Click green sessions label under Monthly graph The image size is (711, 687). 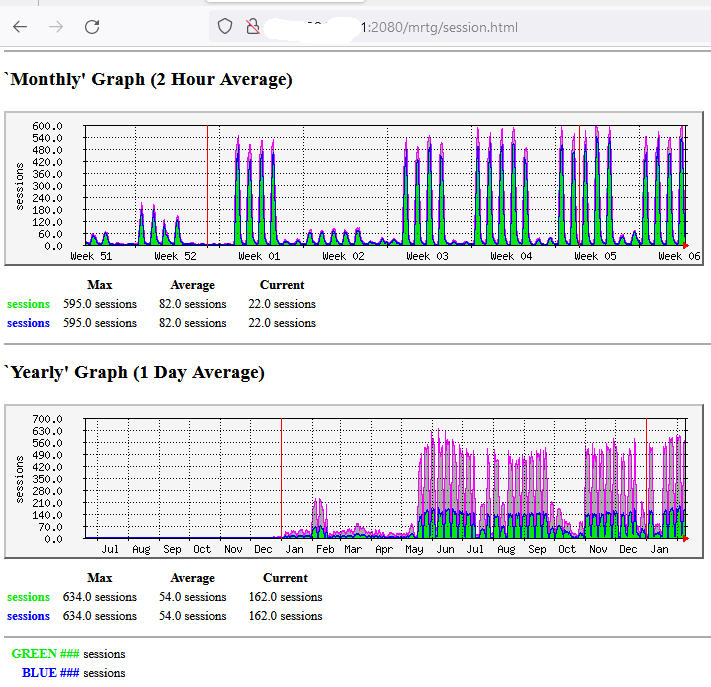click(x=28, y=304)
